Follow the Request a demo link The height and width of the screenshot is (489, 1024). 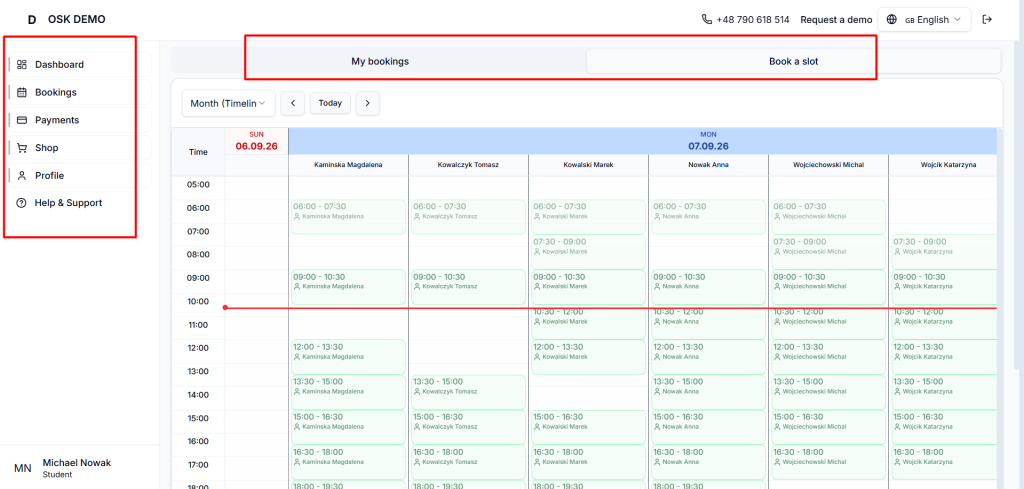click(x=836, y=20)
